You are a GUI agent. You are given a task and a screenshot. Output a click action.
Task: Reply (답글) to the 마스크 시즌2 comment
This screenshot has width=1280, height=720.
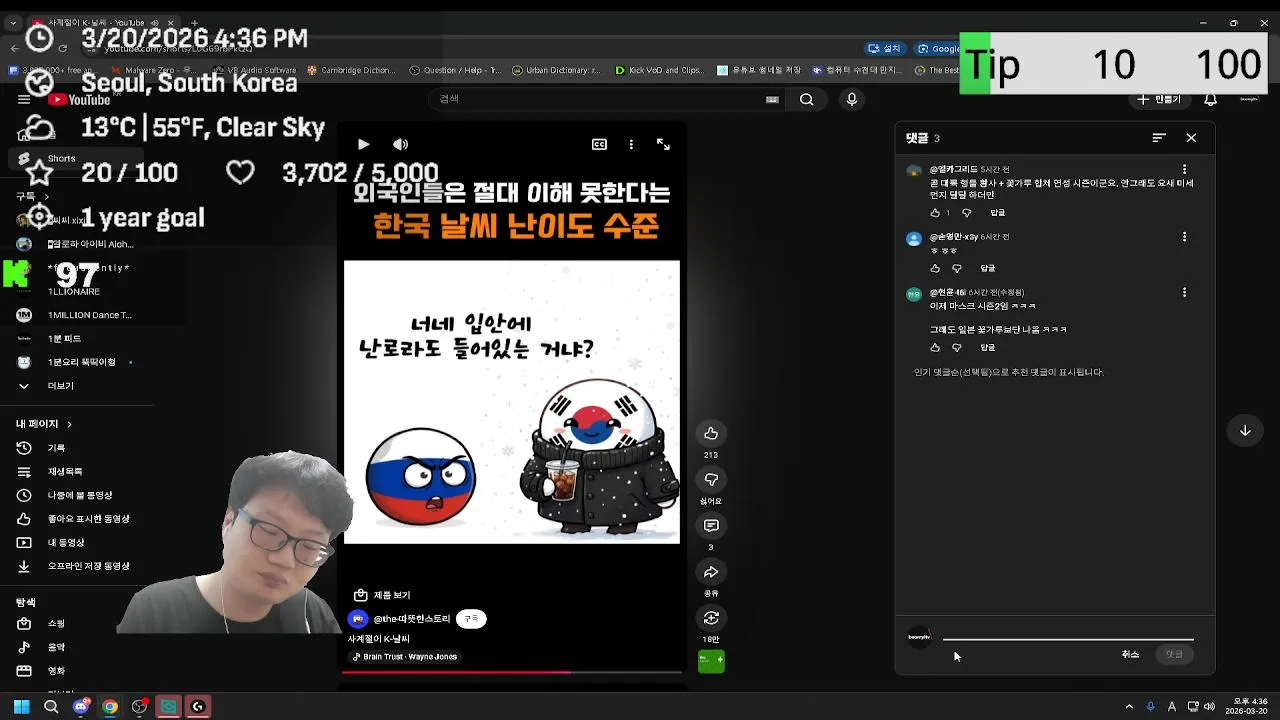tap(988, 347)
